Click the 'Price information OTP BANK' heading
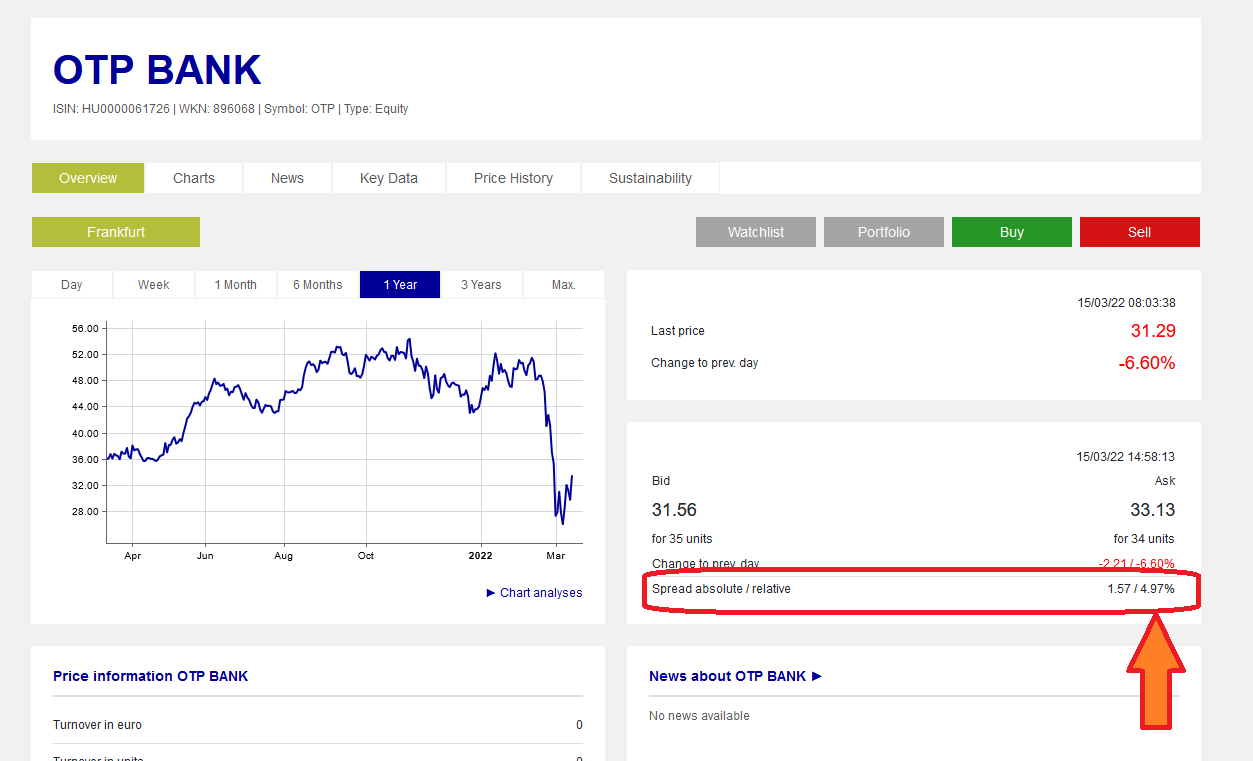1253x761 pixels. tap(151, 676)
